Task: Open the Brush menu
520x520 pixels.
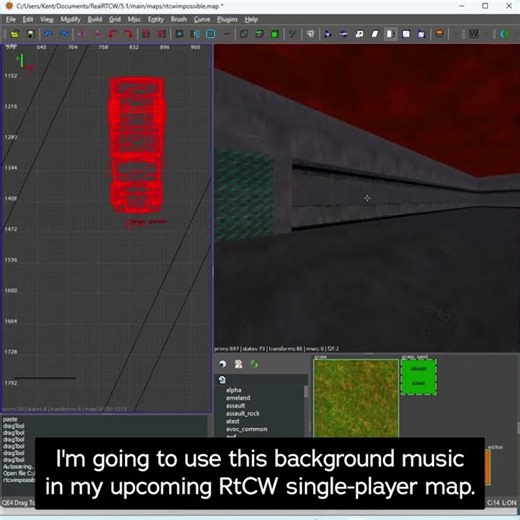Action: [179, 19]
